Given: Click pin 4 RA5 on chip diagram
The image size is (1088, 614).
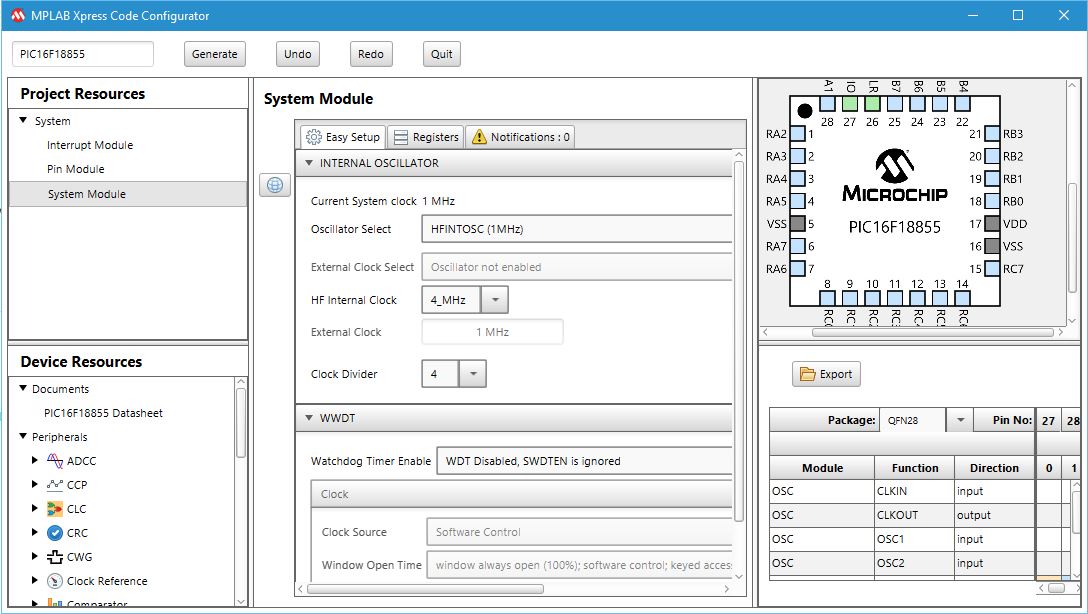Looking at the screenshot, I should (x=798, y=201).
